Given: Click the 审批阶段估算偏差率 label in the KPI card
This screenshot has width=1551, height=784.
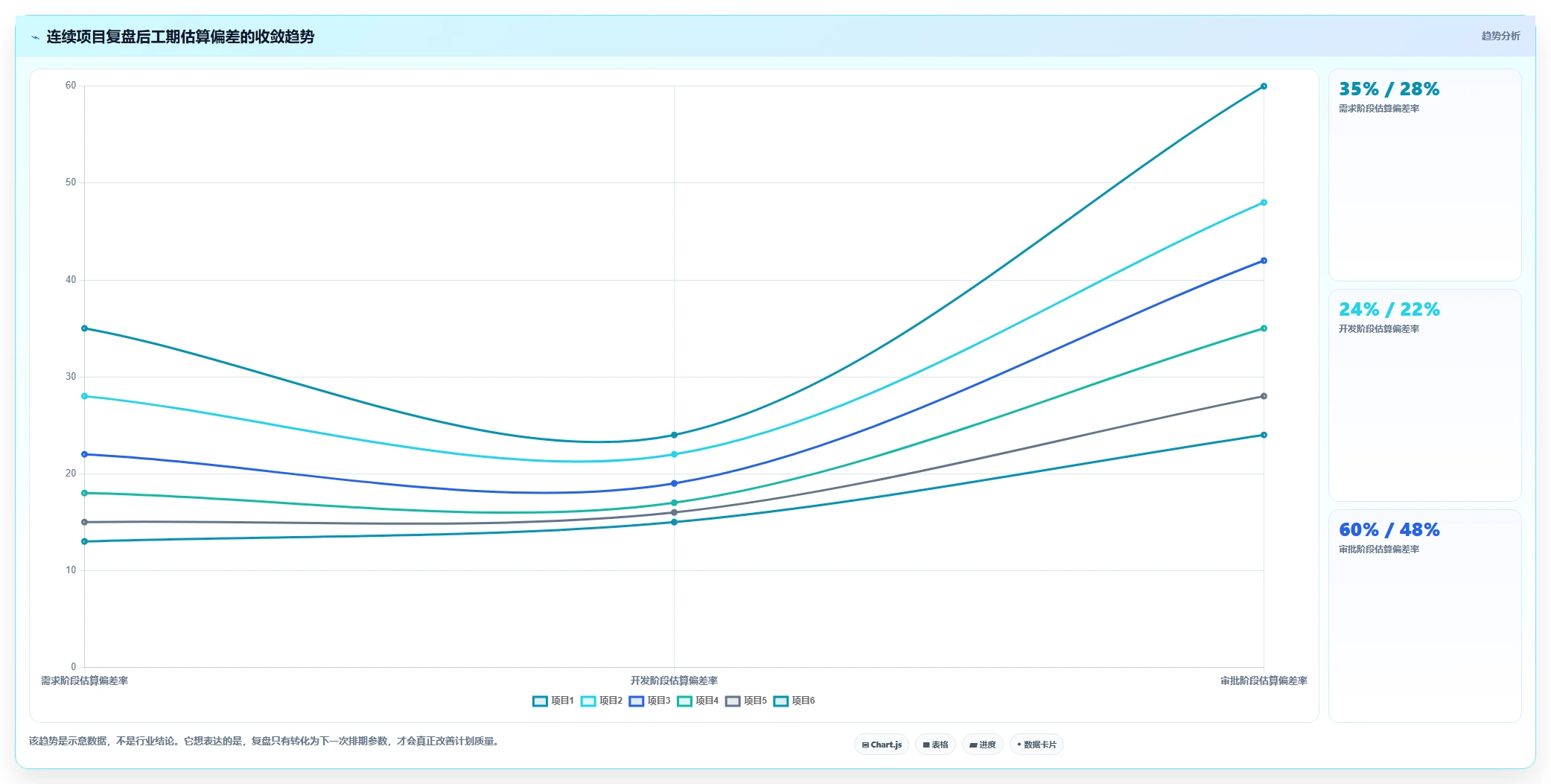Looking at the screenshot, I should tap(1379, 549).
